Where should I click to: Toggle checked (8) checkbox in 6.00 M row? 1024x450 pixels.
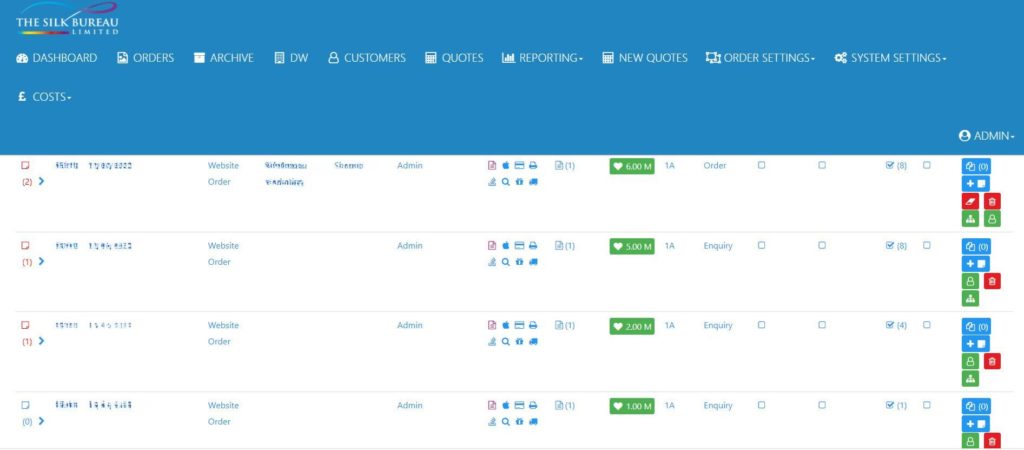pos(889,166)
